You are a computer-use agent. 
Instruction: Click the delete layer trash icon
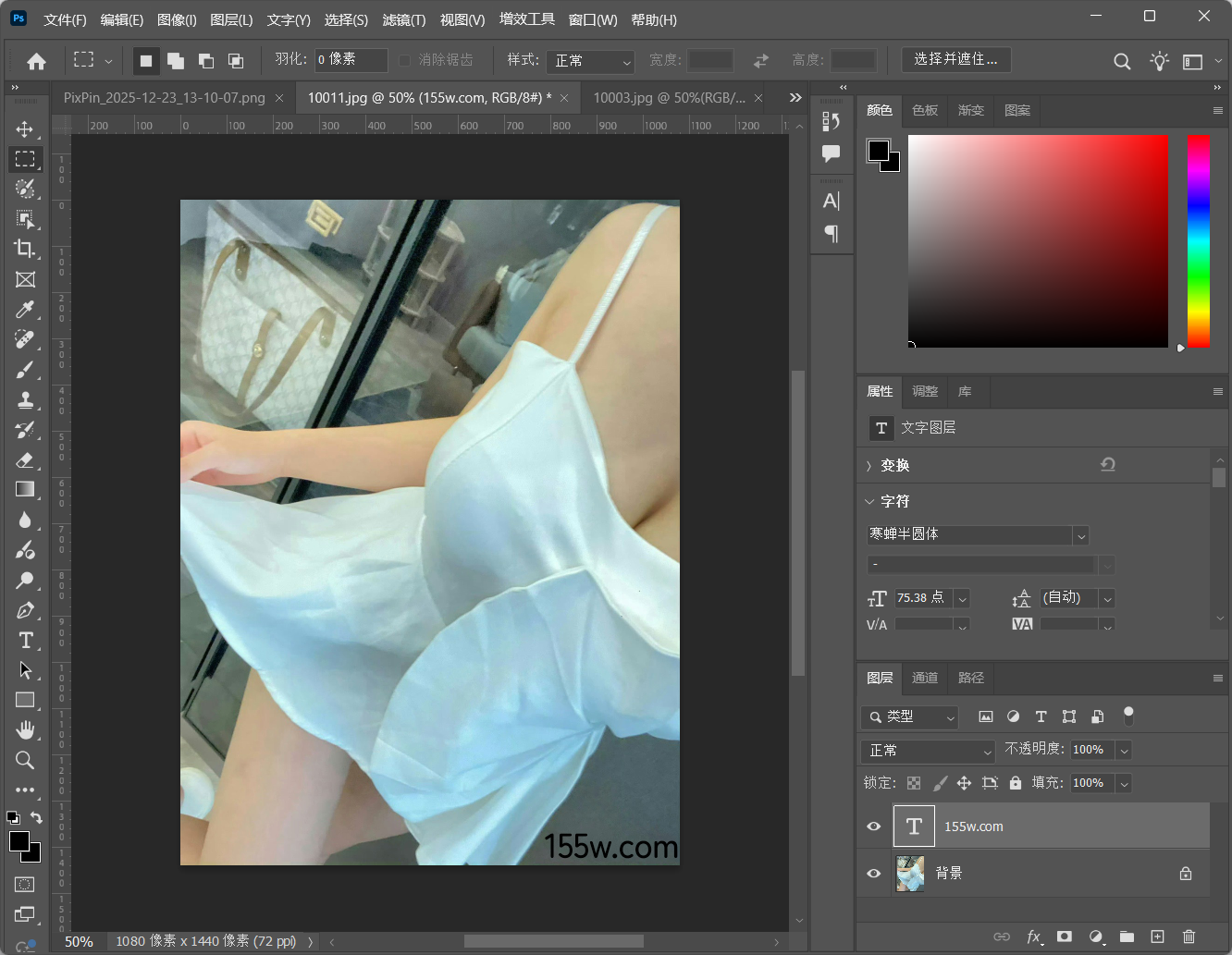1189,937
